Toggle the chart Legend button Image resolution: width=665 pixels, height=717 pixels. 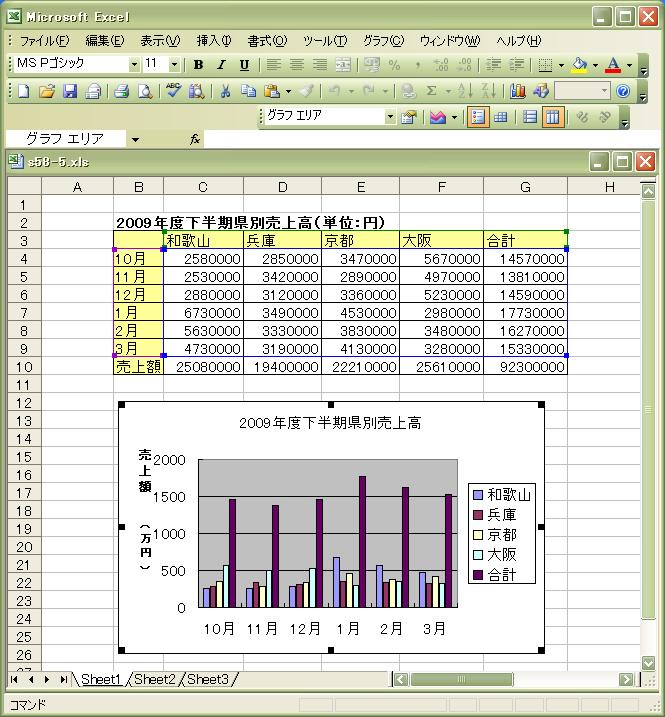pos(477,118)
